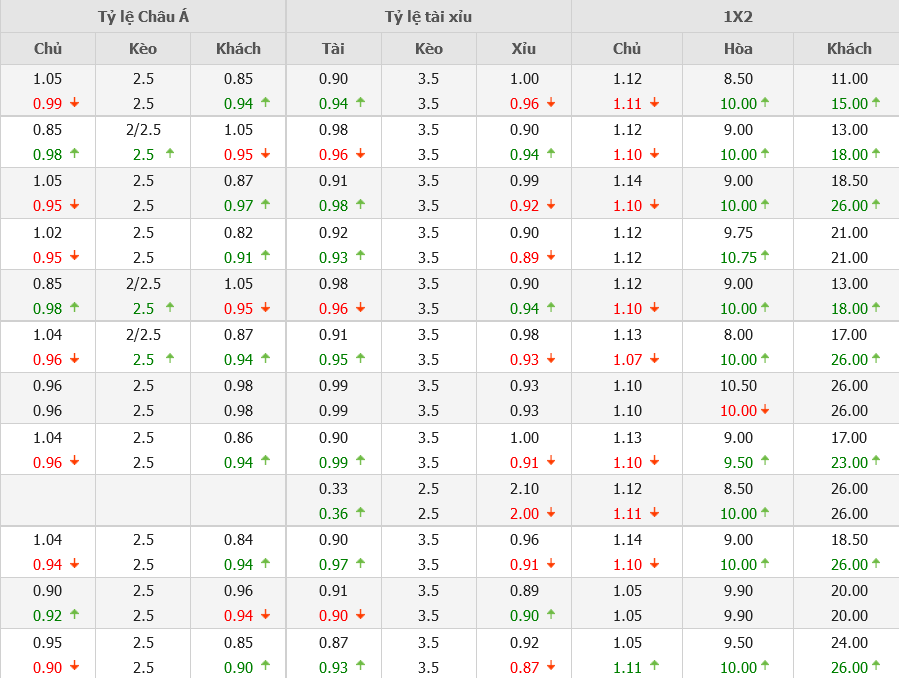The image size is (899, 678).
Task: Click the green up arrow next to 10.75
Action: [765, 255]
